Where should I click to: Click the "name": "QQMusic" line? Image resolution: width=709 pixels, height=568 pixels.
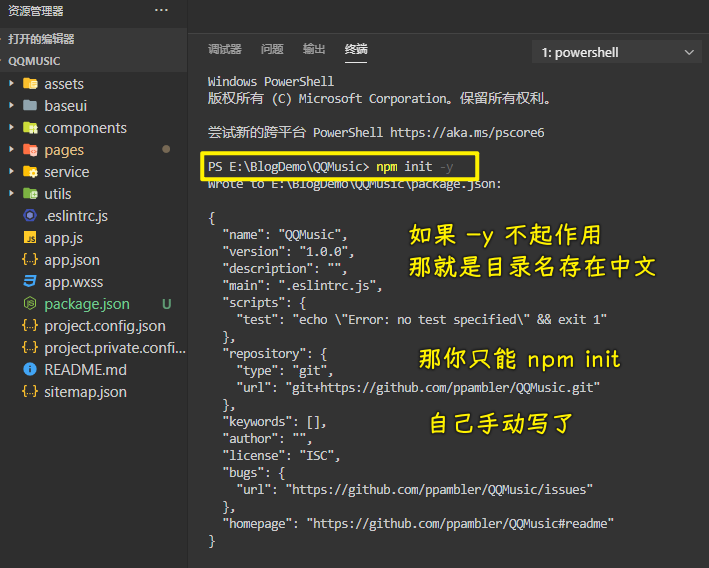285,235
